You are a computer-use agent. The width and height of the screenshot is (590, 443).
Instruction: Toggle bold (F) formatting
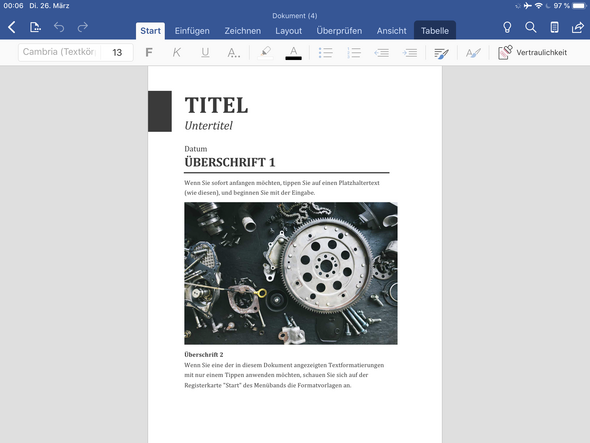[x=149, y=52]
